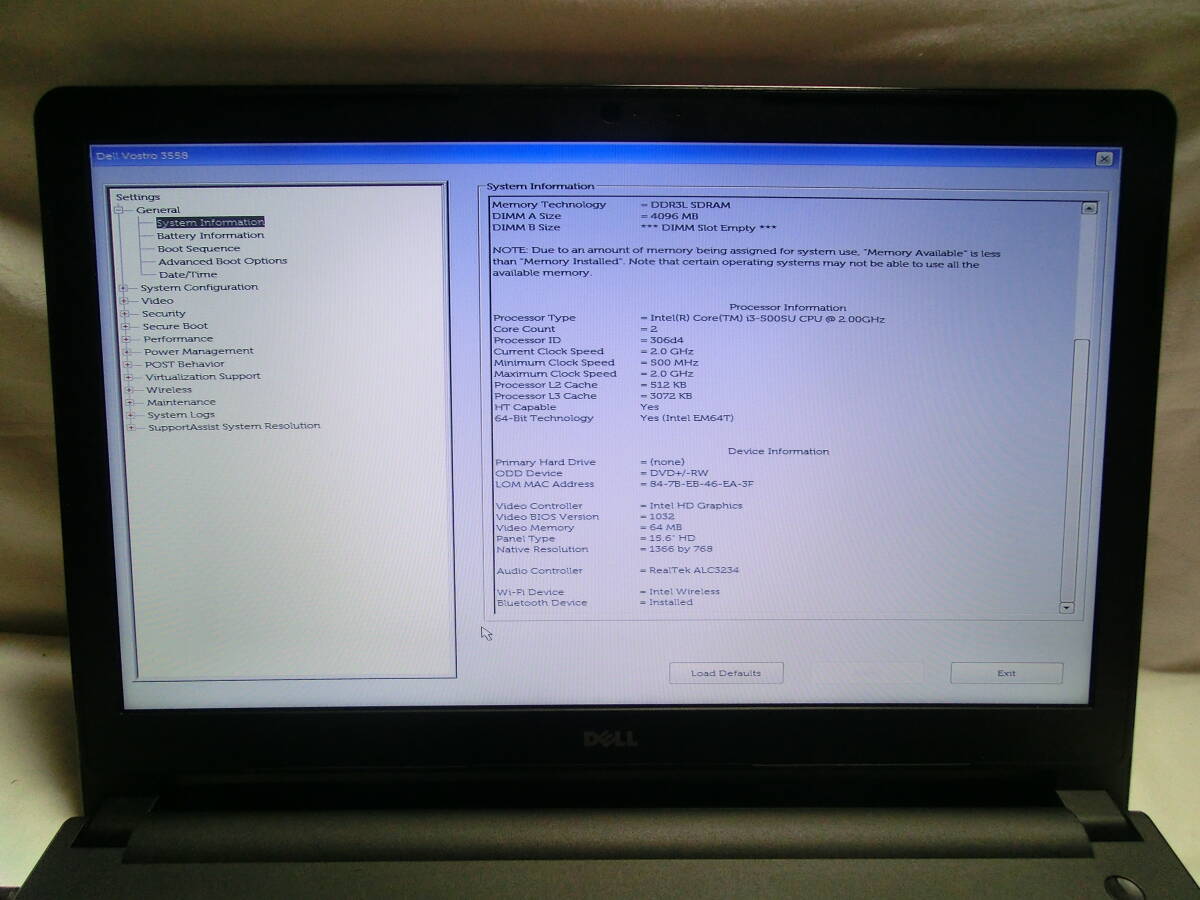Expand the Video tree node
The height and width of the screenshot is (900, 1200).
[125, 301]
